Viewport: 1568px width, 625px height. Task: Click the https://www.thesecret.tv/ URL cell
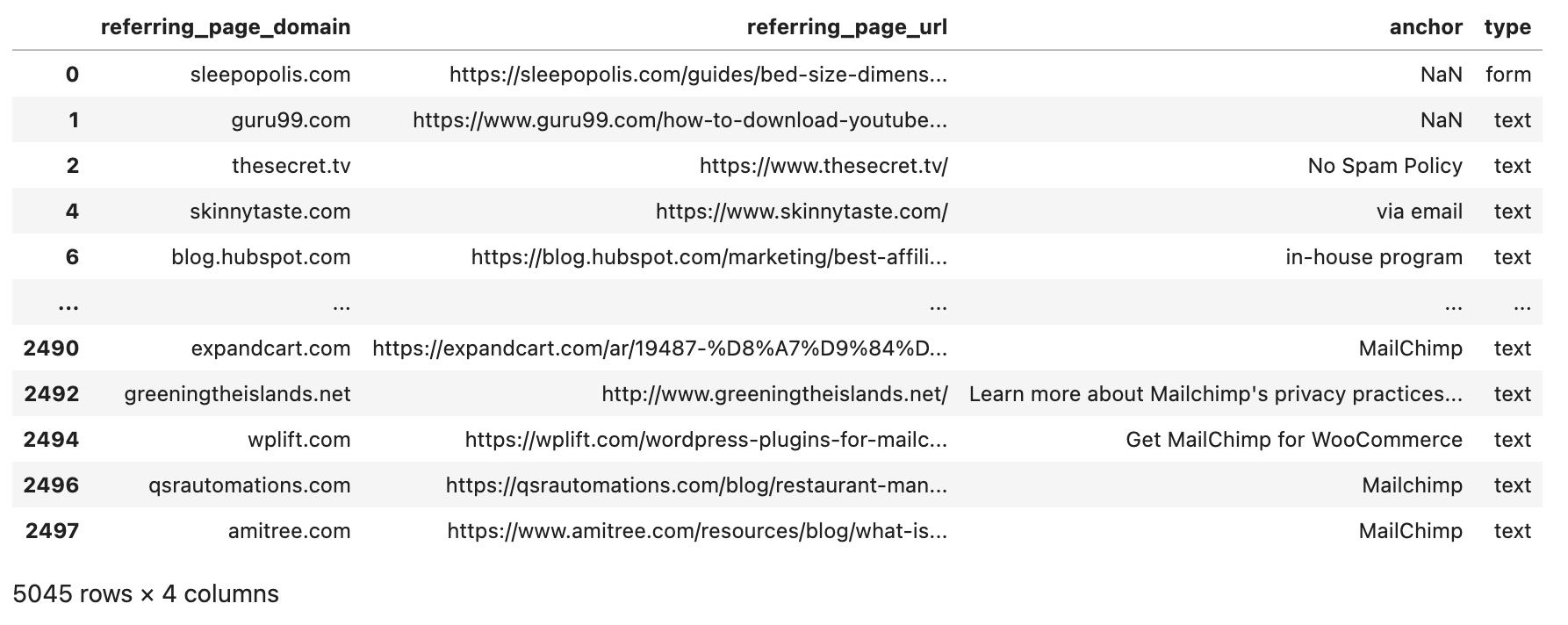(x=824, y=166)
